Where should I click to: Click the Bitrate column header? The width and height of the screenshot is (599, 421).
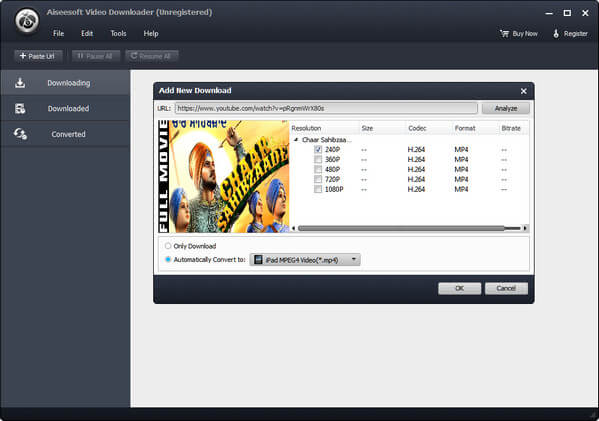(x=514, y=128)
